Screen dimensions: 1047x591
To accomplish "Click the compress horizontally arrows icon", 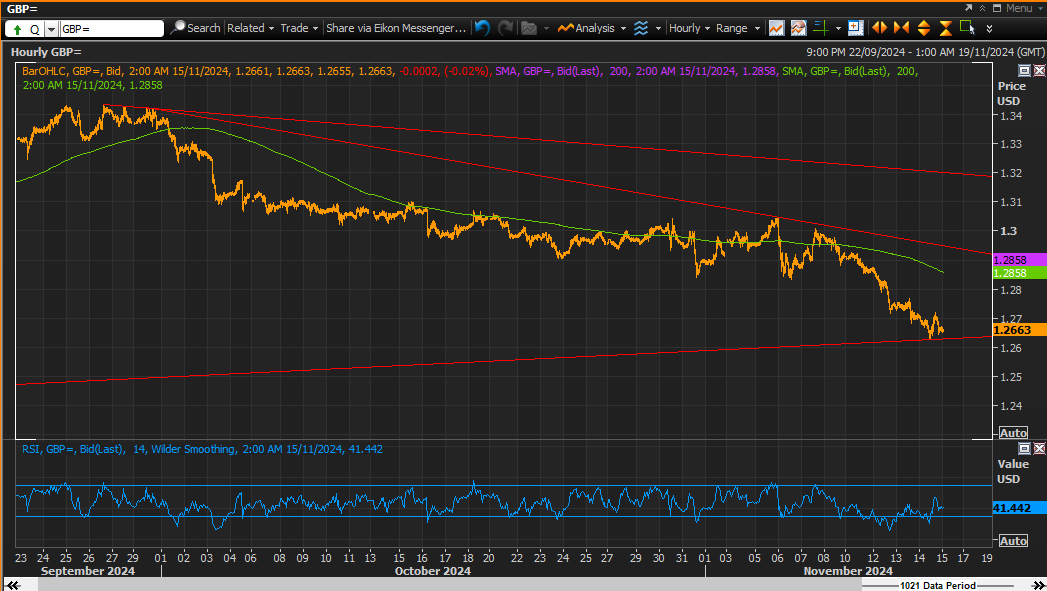I will click(x=901, y=28).
